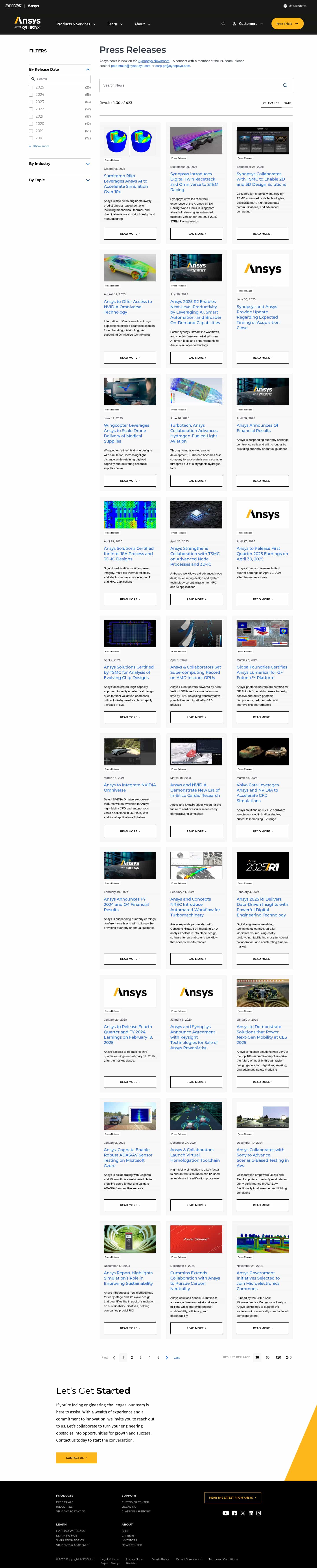Open footer Customer Center link
The image size is (317, 1568).
pyautogui.click(x=135, y=1502)
